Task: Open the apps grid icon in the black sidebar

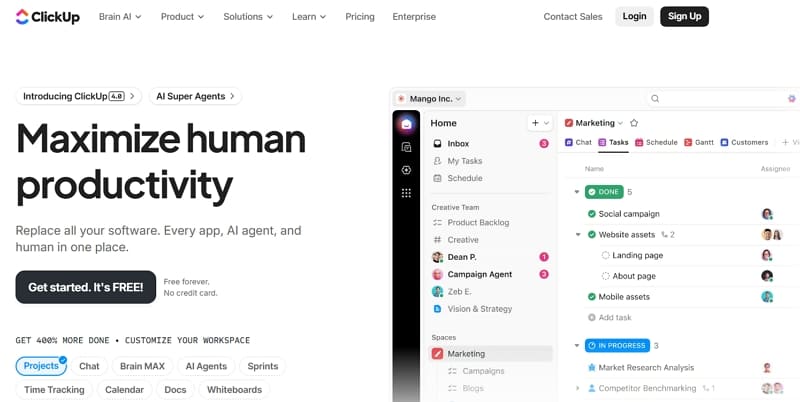Action: (406, 193)
